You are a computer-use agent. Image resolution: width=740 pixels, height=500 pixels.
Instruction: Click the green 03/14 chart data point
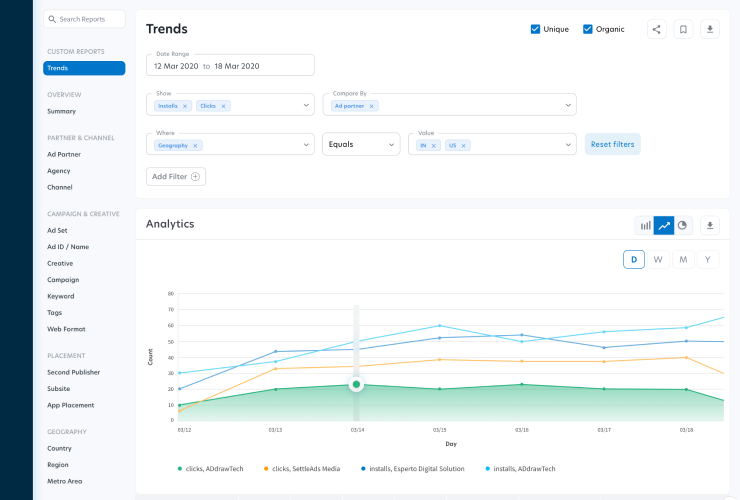pyautogui.click(x=356, y=385)
